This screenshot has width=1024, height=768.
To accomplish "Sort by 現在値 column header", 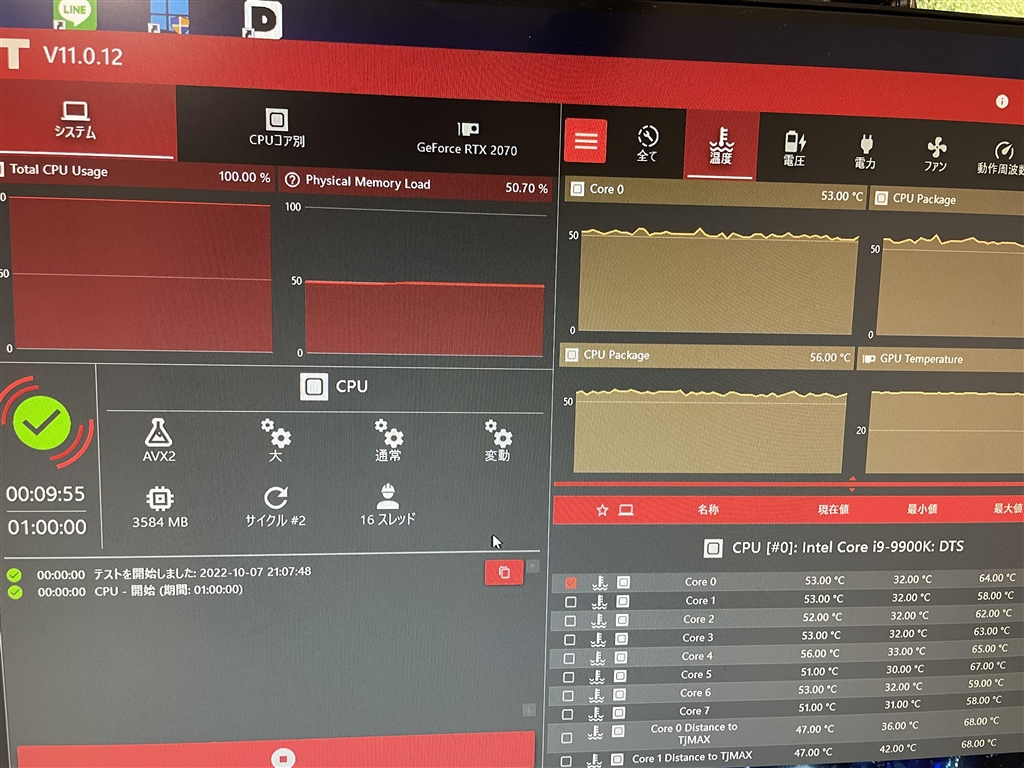I will 833,509.
